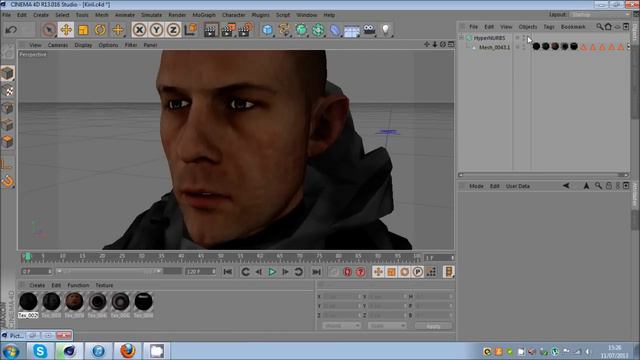The width and height of the screenshot is (640, 360).
Task: Toggle position keyframe recording icon
Action: [x=378, y=272]
